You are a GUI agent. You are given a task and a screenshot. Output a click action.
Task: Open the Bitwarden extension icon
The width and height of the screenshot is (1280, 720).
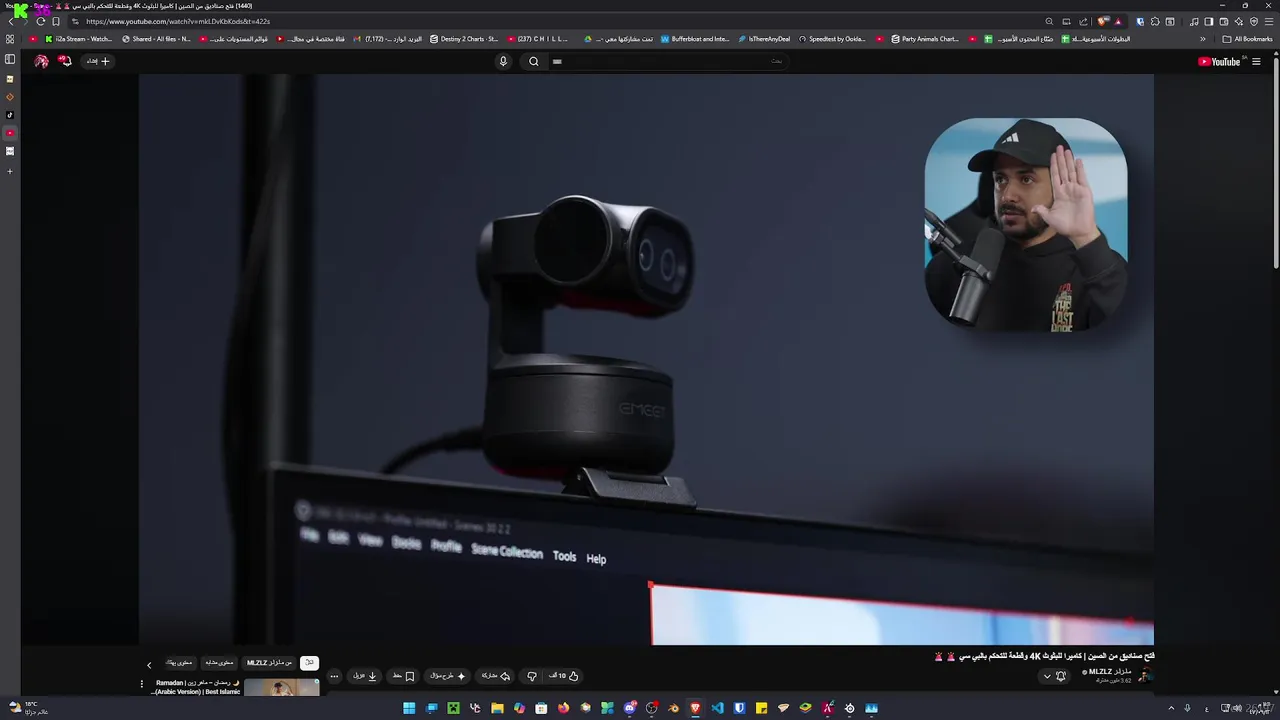[x=1140, y=21]
